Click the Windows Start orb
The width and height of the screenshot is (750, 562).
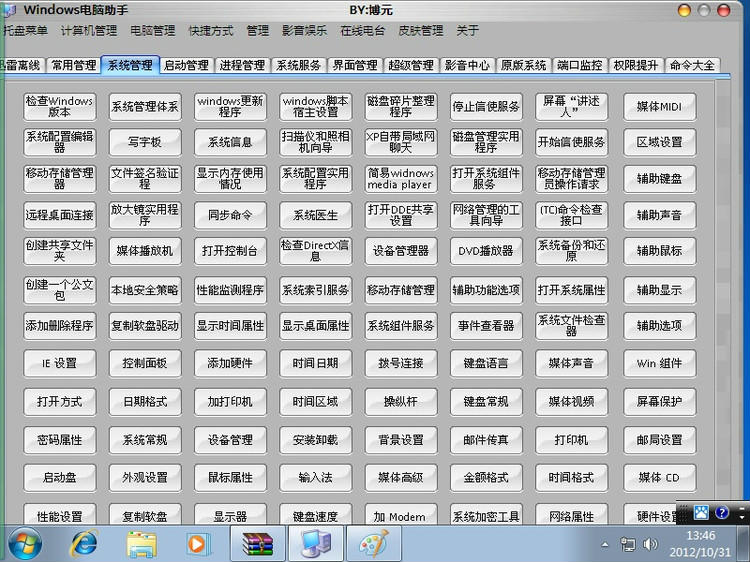pyautogui.click(x=25, y=544)
